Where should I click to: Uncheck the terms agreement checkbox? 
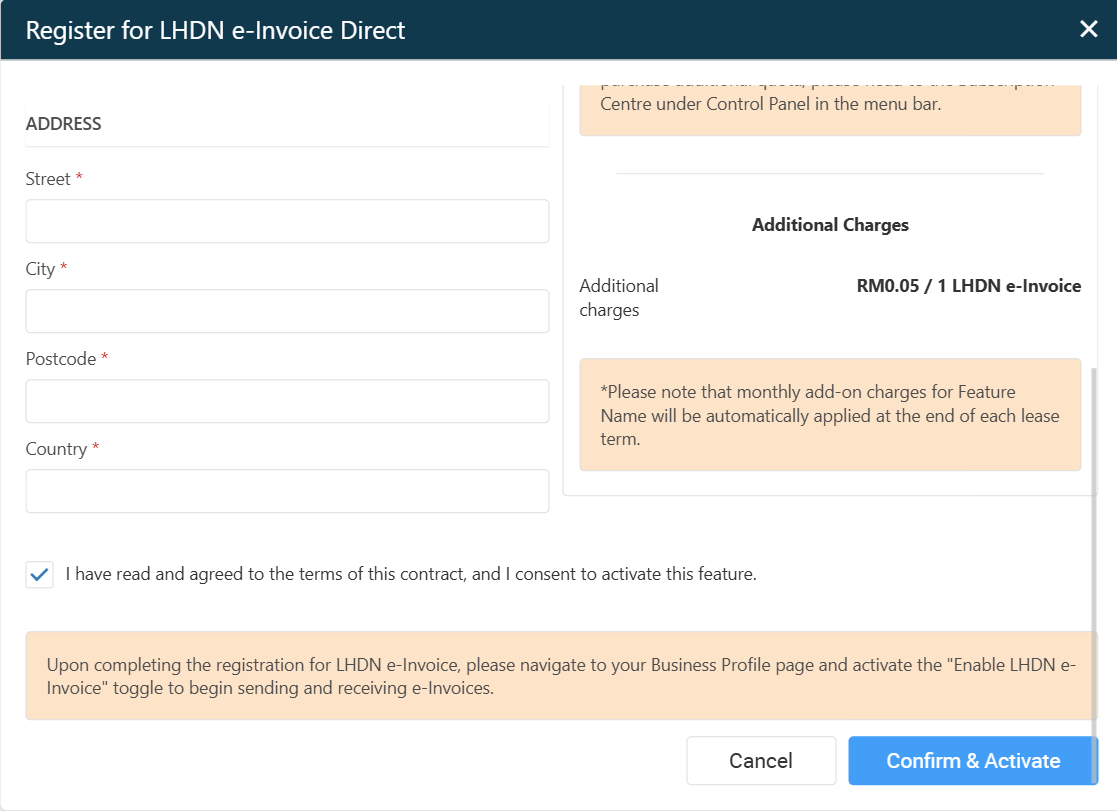[x=39, y=574]
